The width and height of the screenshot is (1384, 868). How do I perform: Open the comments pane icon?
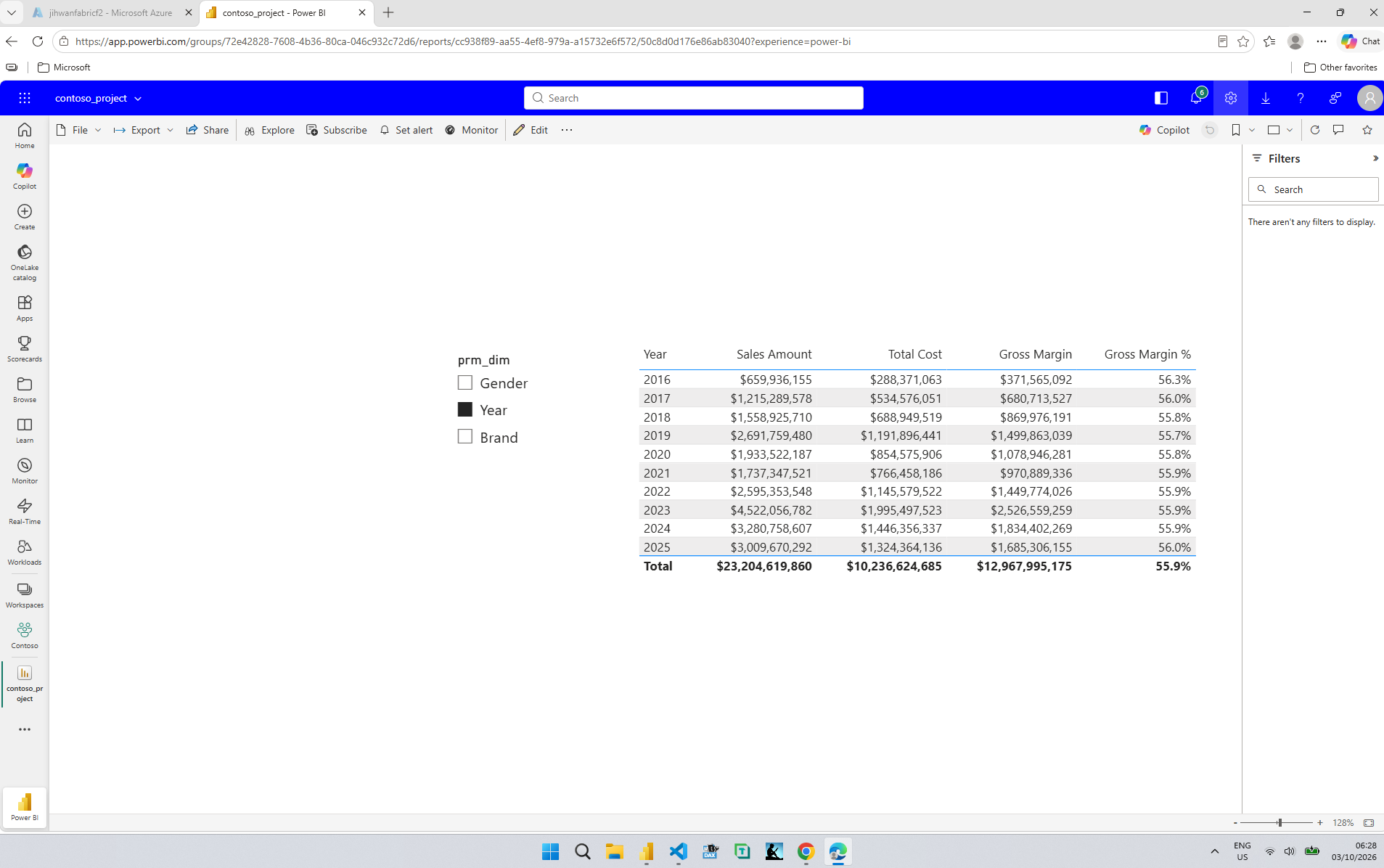point(1338,130)
